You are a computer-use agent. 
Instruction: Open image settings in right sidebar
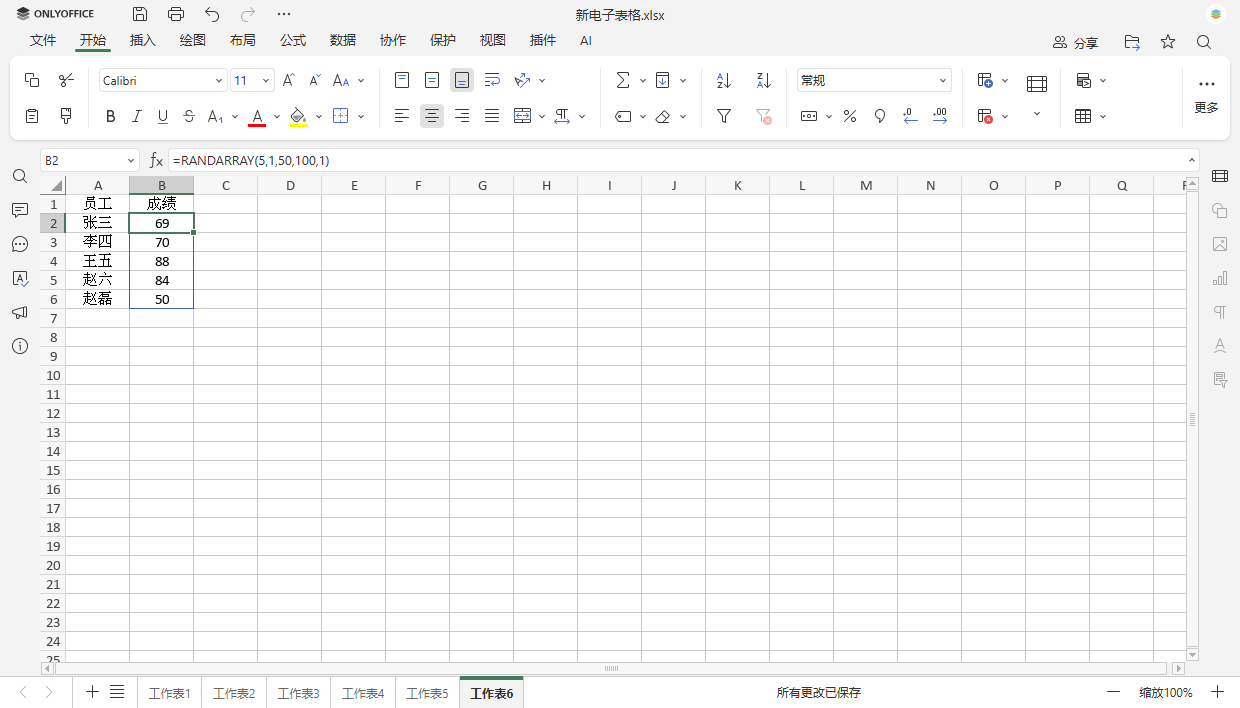1219,244
